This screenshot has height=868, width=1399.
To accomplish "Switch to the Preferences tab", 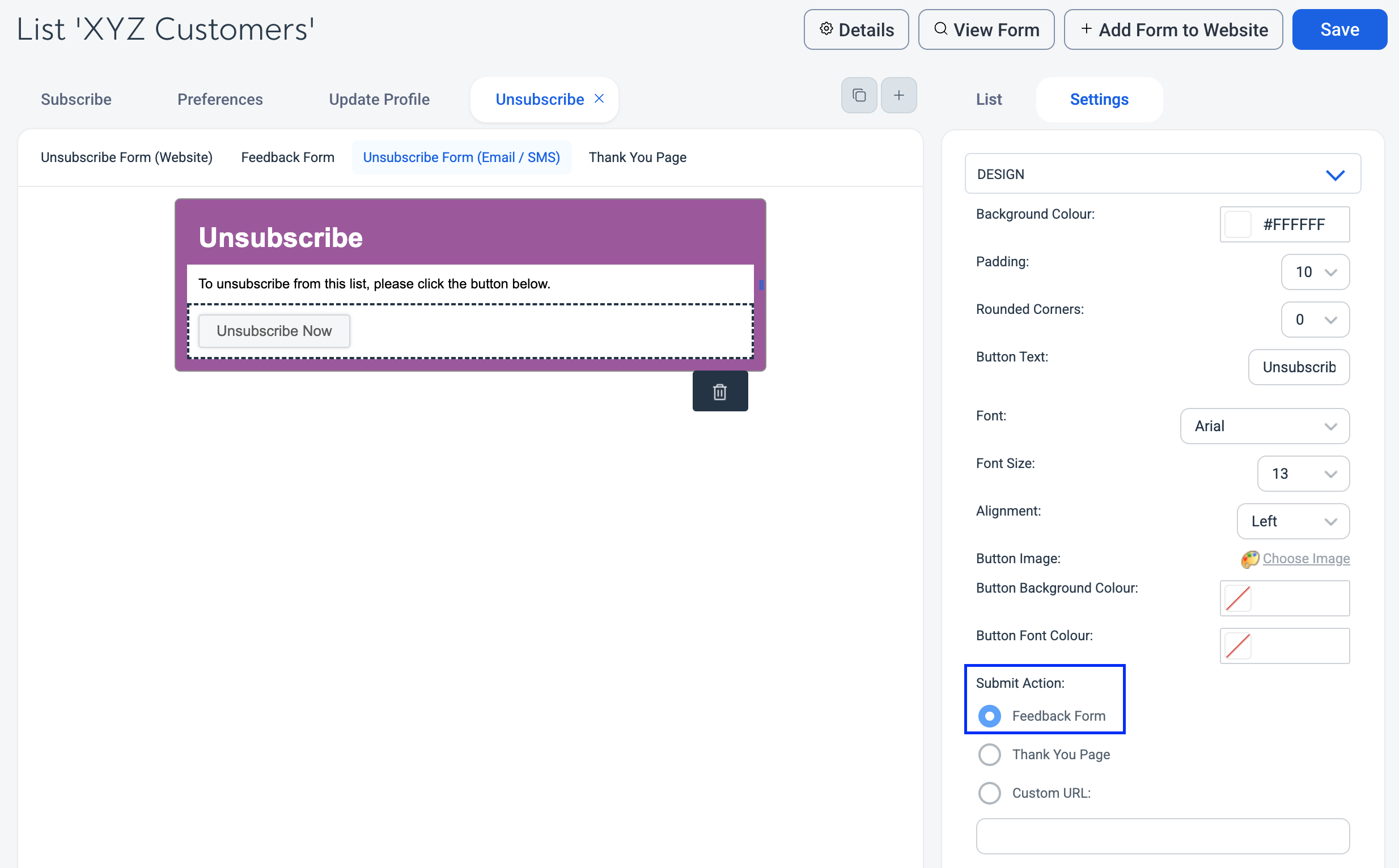I will [x=220, y=99].
